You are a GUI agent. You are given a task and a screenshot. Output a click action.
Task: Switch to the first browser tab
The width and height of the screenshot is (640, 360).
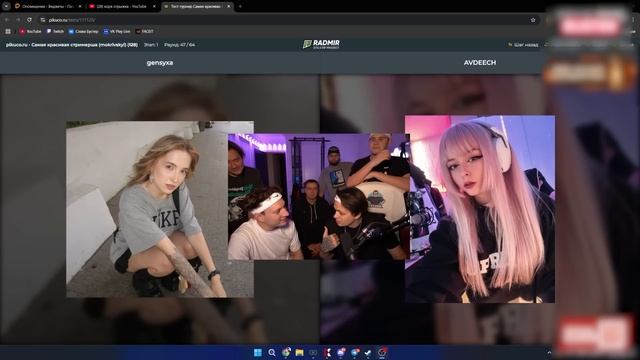pos(48,7)
